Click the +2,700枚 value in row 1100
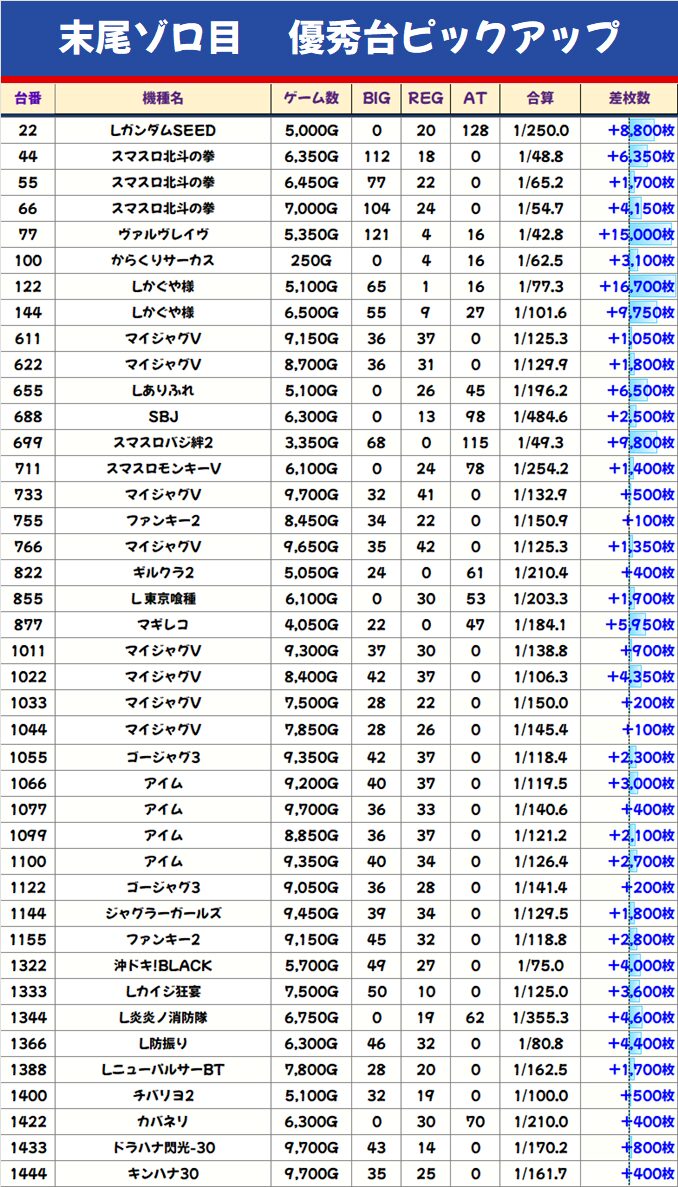The width and height of the screenshot is (678, 1187). pyautogui.click(x=640, y=861)
